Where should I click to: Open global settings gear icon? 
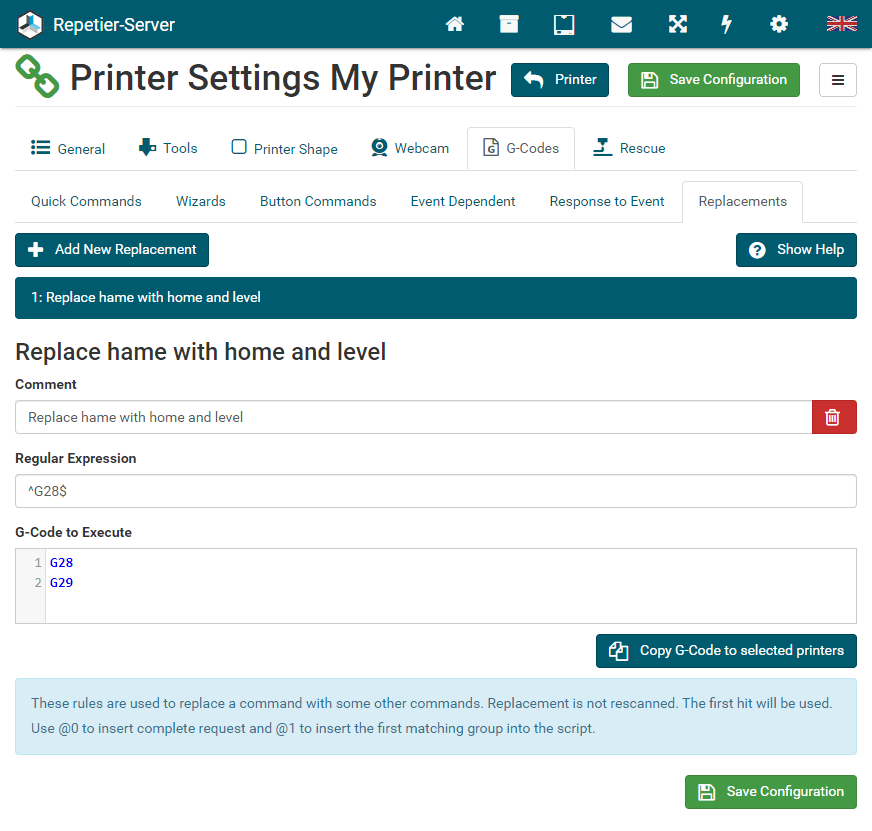778,24
